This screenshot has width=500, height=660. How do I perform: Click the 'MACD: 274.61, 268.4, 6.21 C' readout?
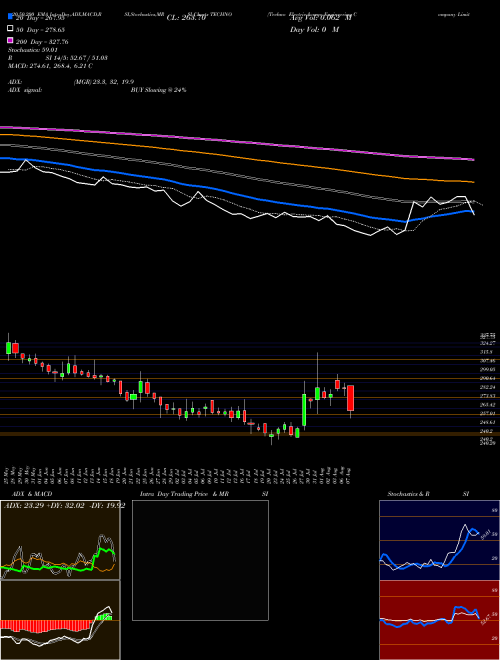pyautogui.click(x=51, y=66)
